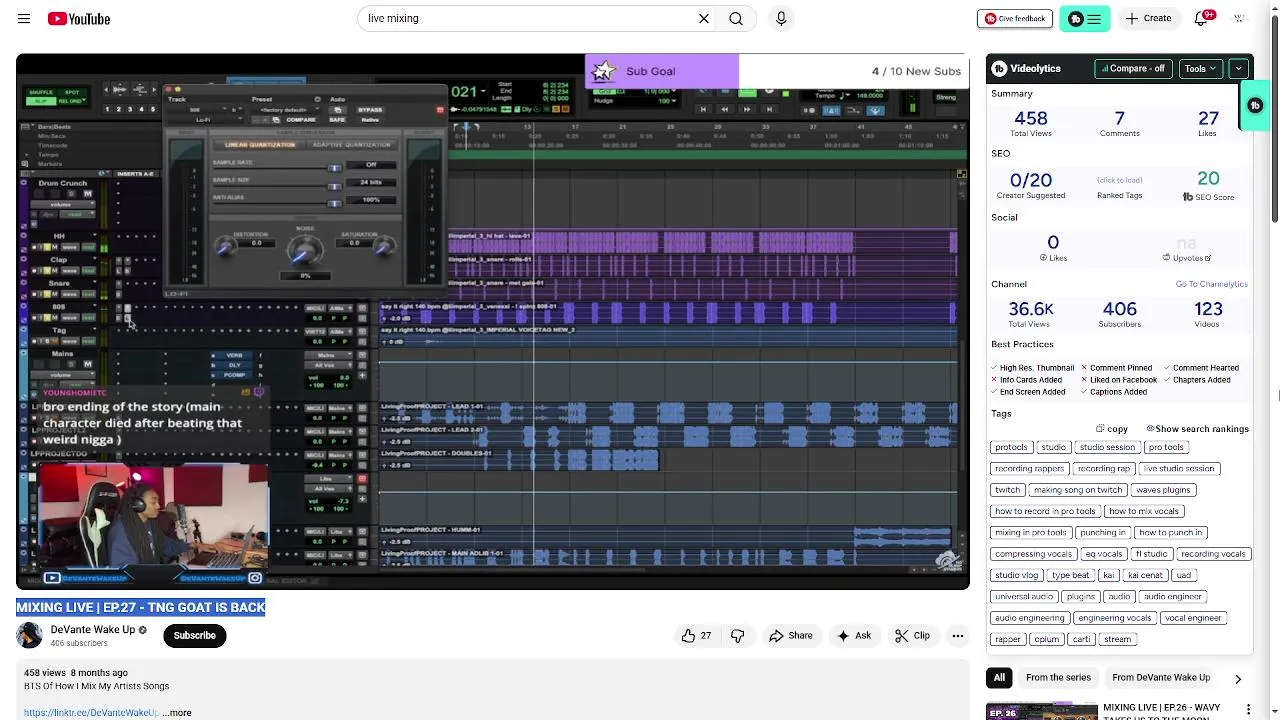
Task: Open the linktr.ee DeVanteWakeUp link
Action: [91, 713]
